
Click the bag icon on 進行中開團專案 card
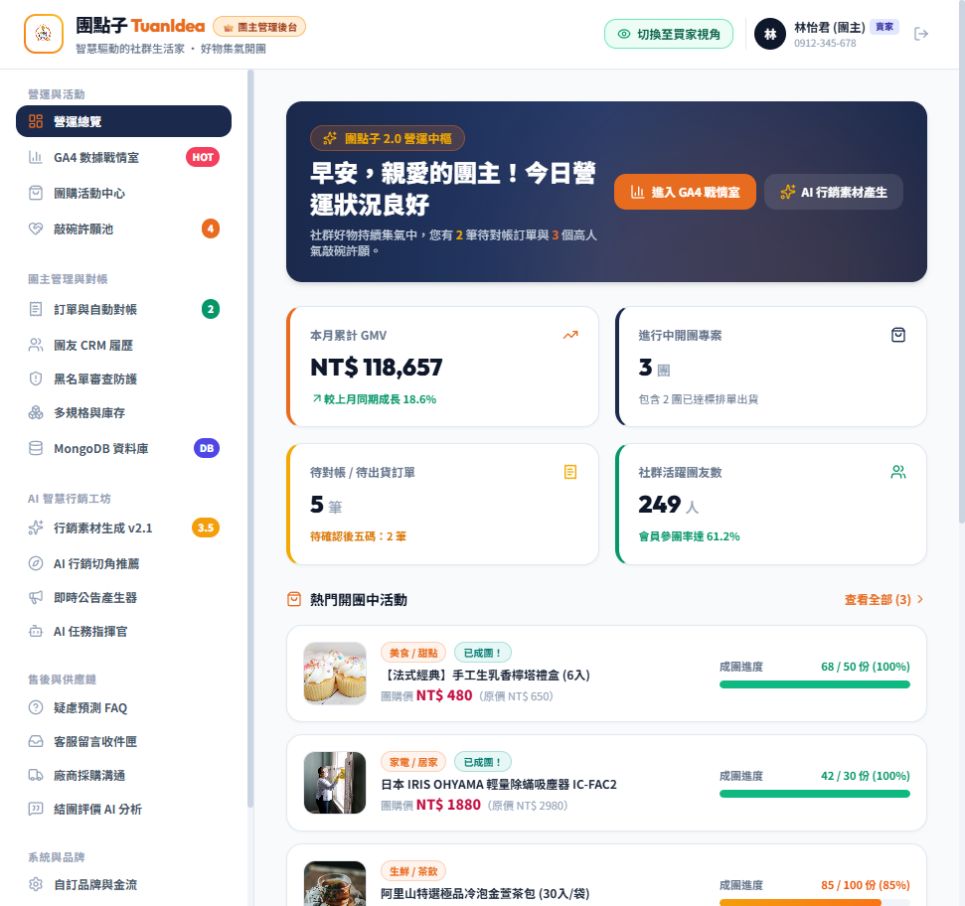pos(898,335)
